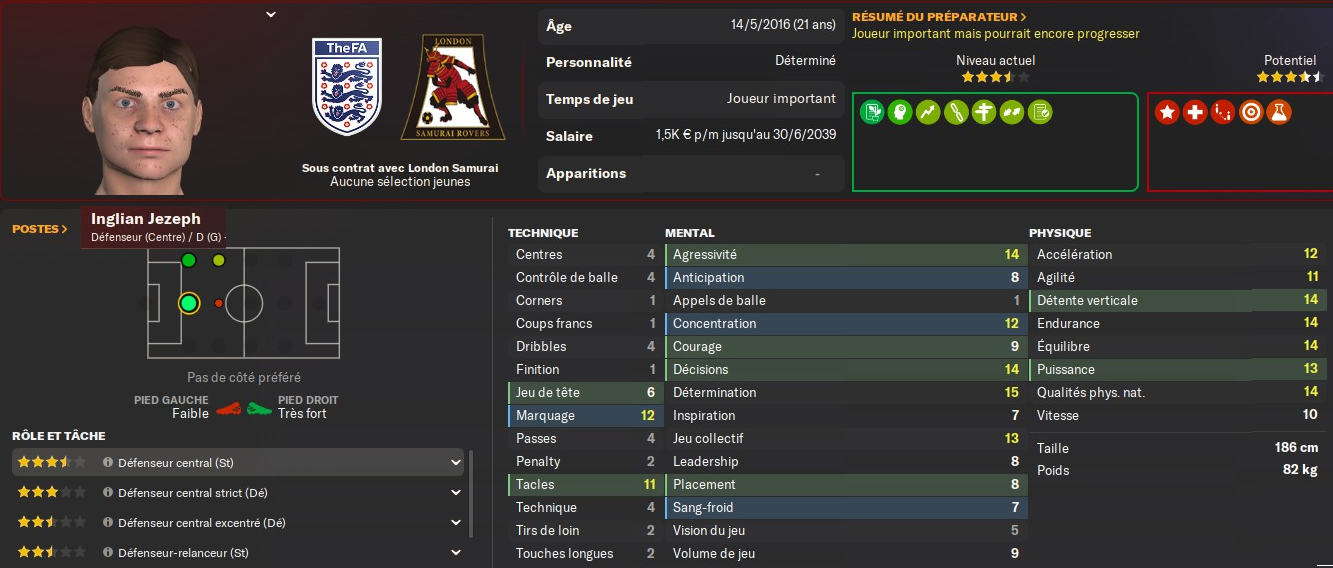Click info icon beside Défenseur central strict
Viewport: 1333px width, 568px height.
click(x=108, y=493)
